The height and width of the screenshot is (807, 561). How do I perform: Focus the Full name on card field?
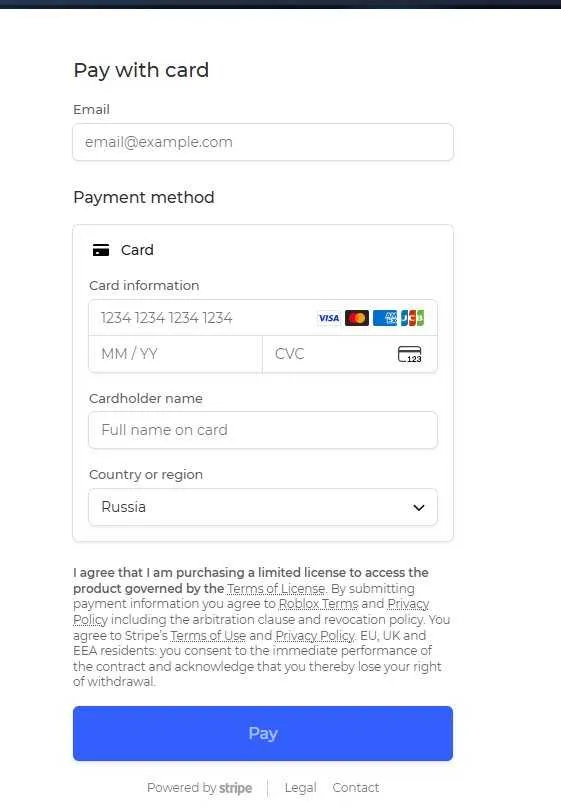(x=263, y=430)
